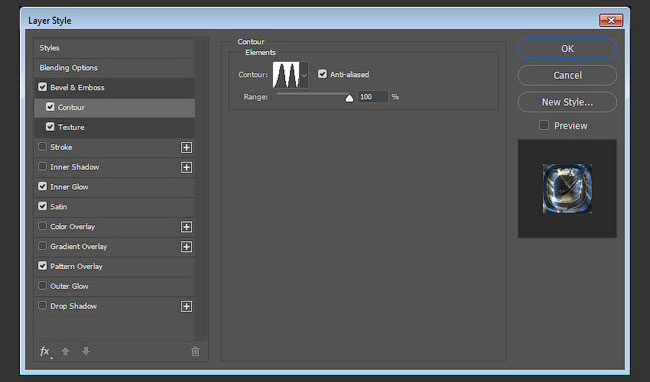650x382 pixels.
Task: Enable the Outer Glow checkbox
Action: point(42,285)
